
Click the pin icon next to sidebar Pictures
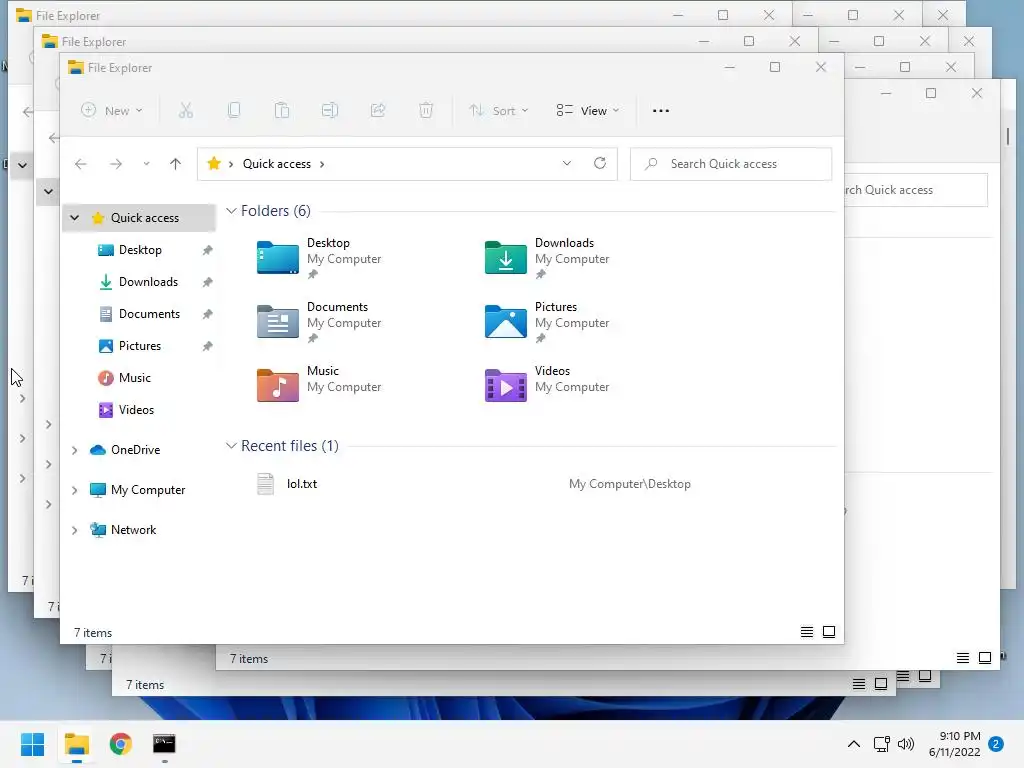[208, 346]
